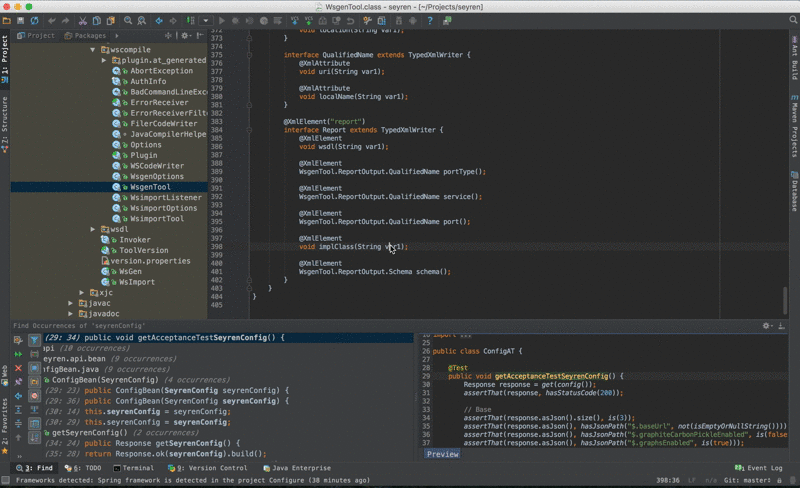Click the Save All disk icon
The height and width of the screenshot is (488, 800).
[x=21, y=20]
